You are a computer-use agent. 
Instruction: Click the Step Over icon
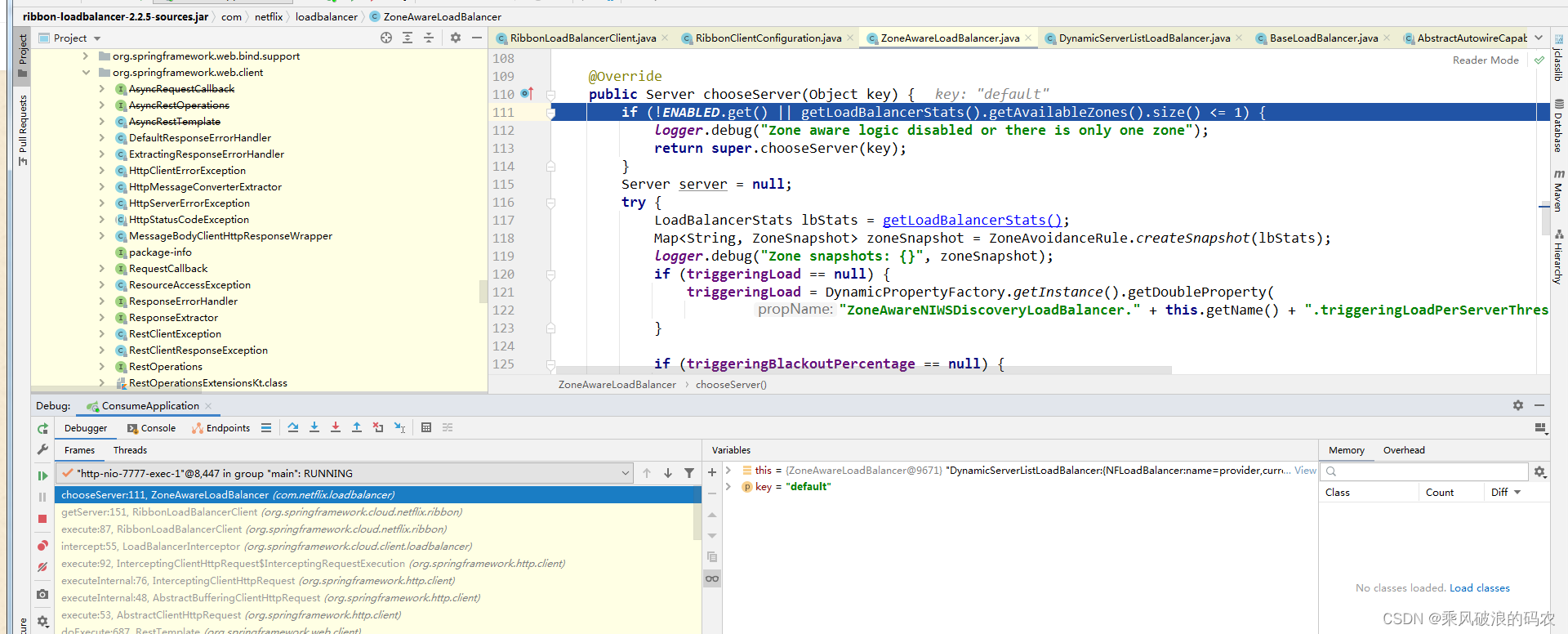(293, 427)
